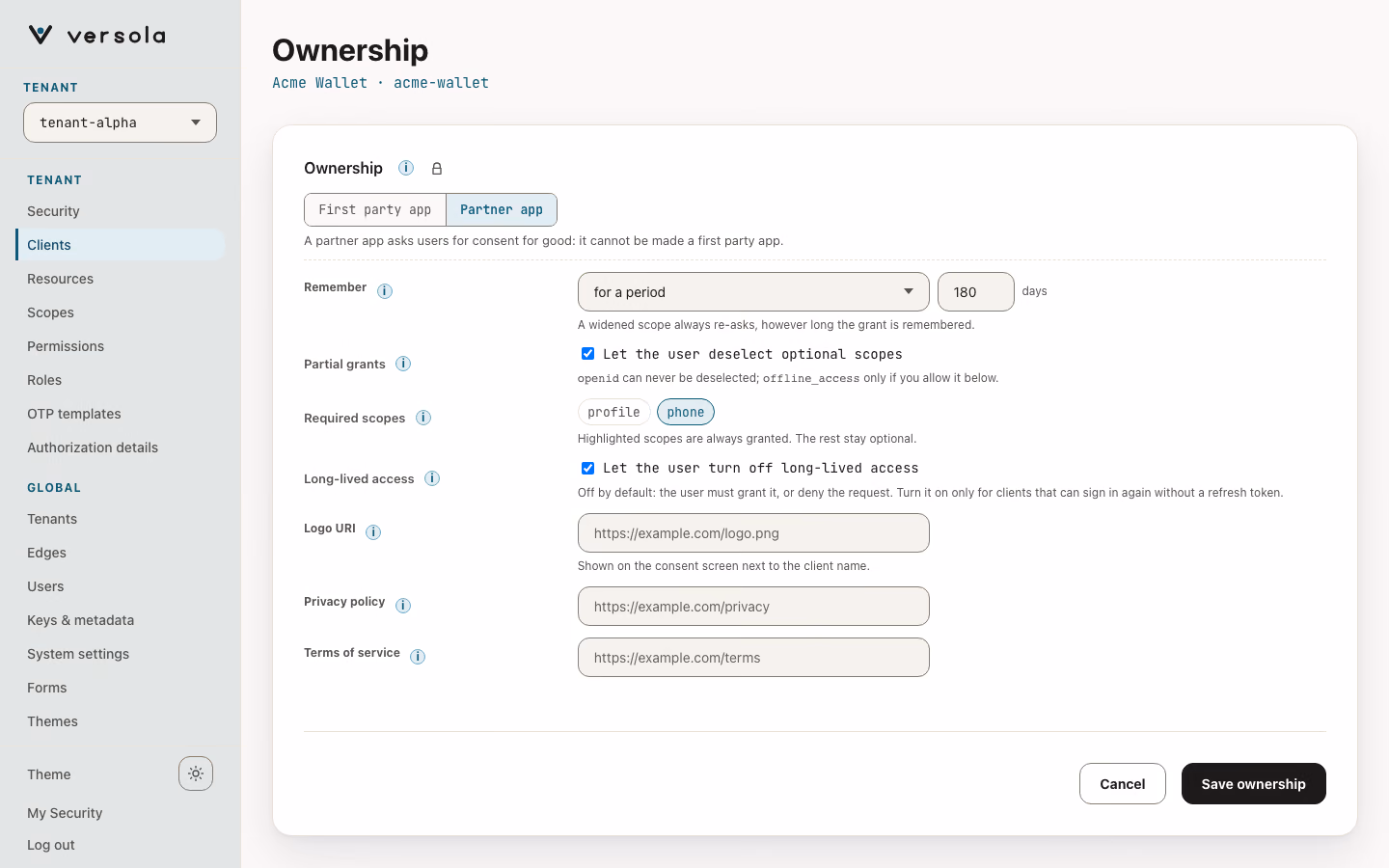Click Save ownership button
The width and height of the screenshot is (1389, 868).
tap(1253, 784)
